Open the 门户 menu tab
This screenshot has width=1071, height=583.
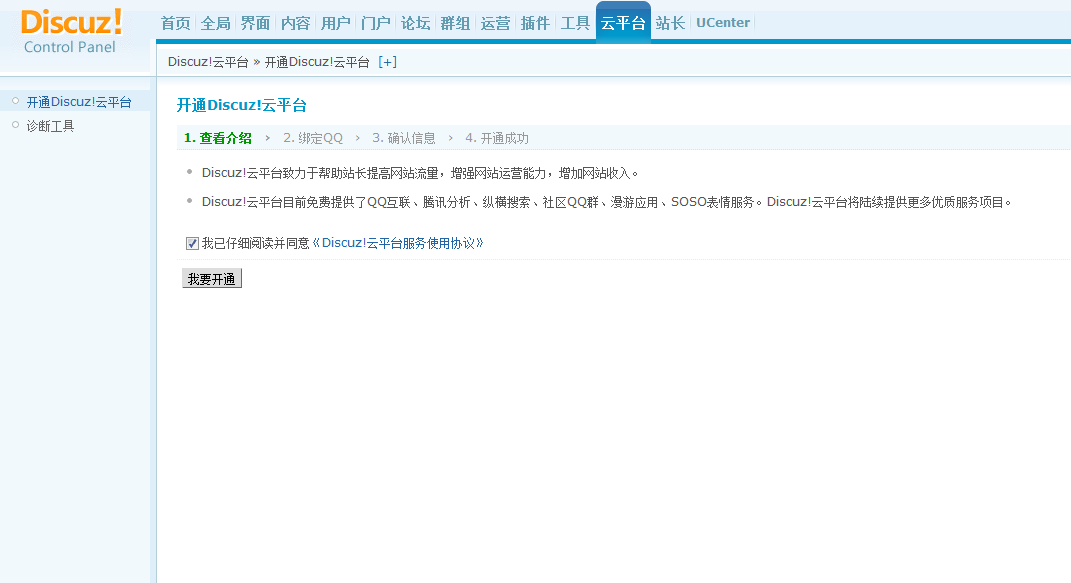coord(375,23)
